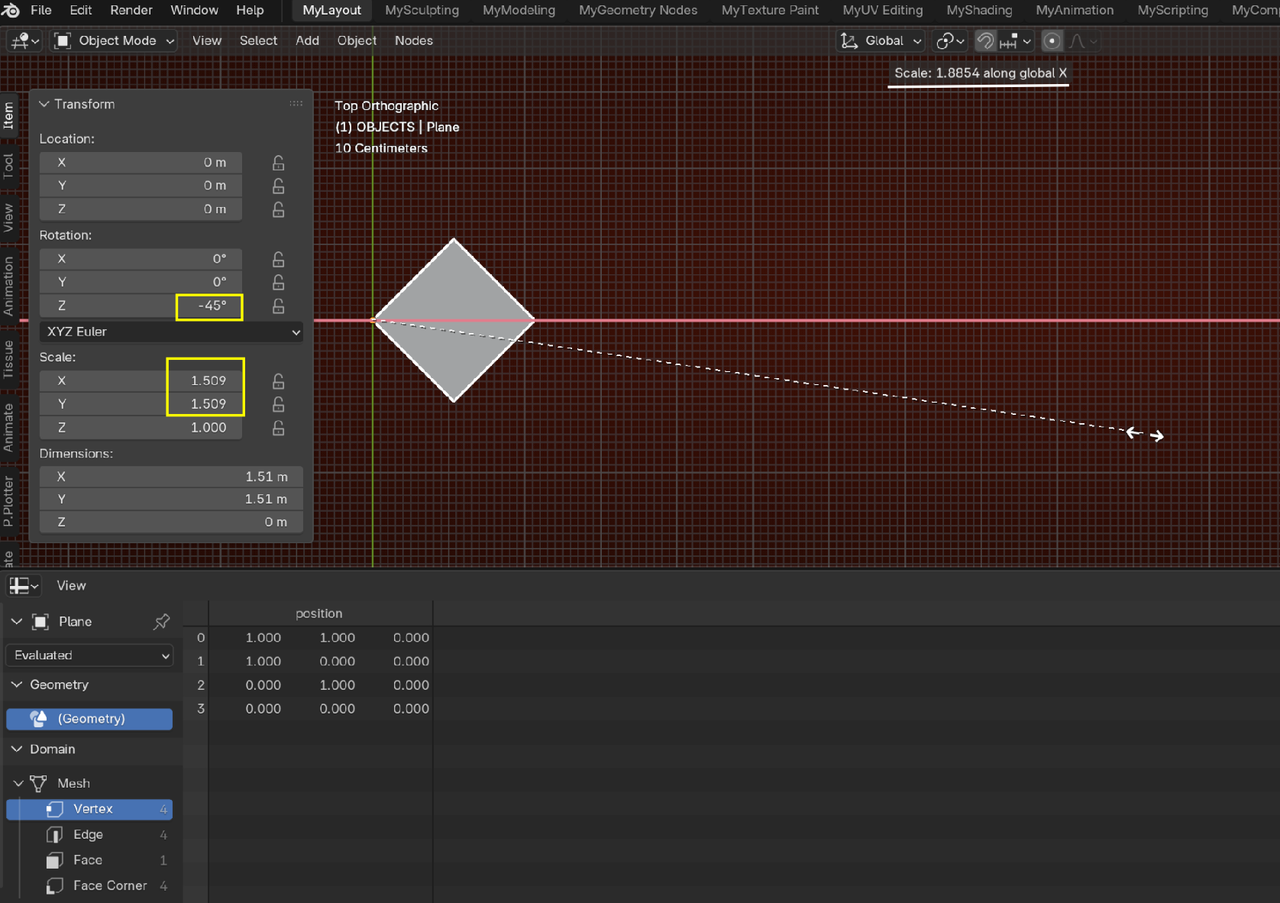1280x903 pixels.
Task: Click the Mesh domain triangle icon
Action: [x=39, y=783]
